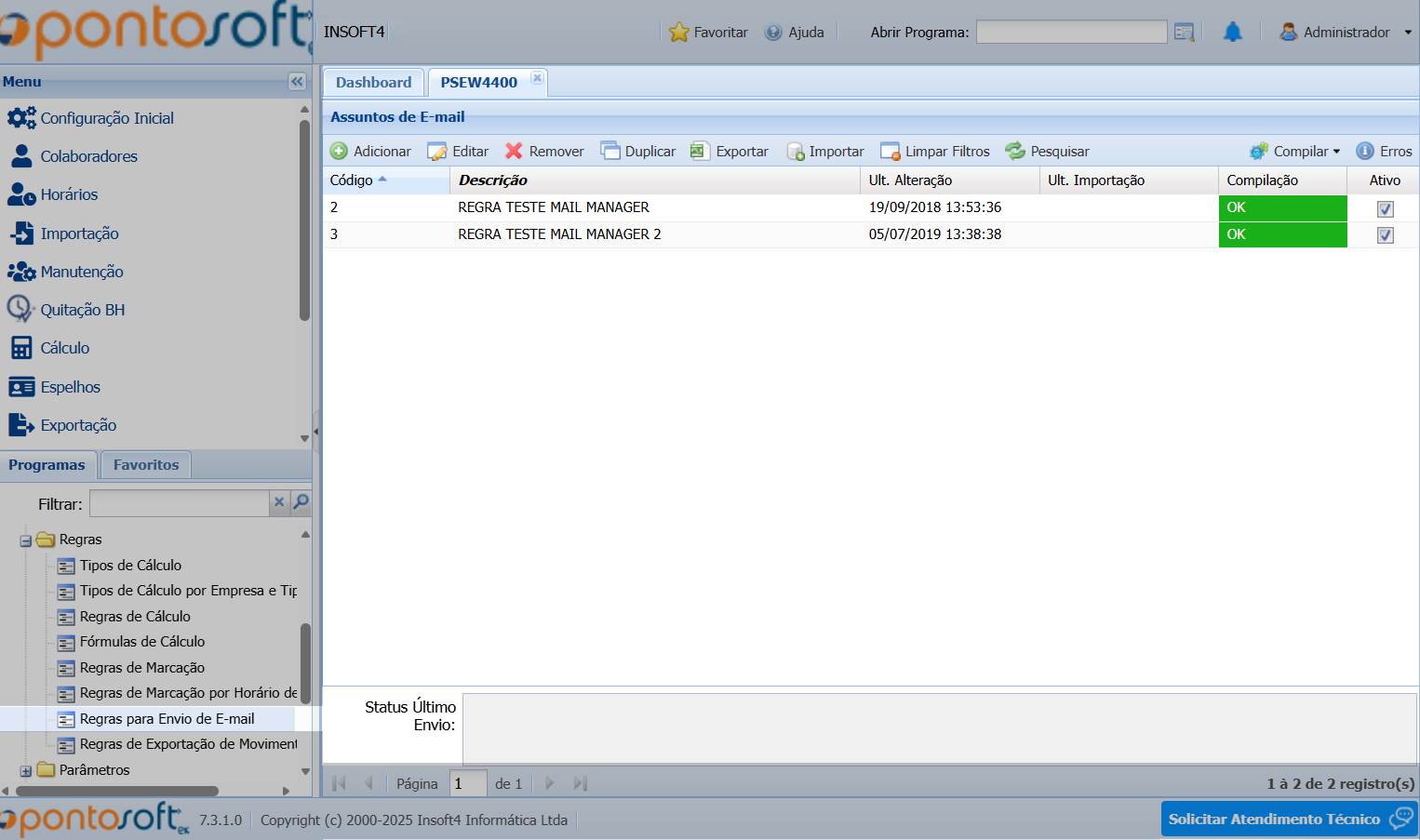
Task: Click Solicitar Atendimento Técnico button
Action: (1289, 819)
